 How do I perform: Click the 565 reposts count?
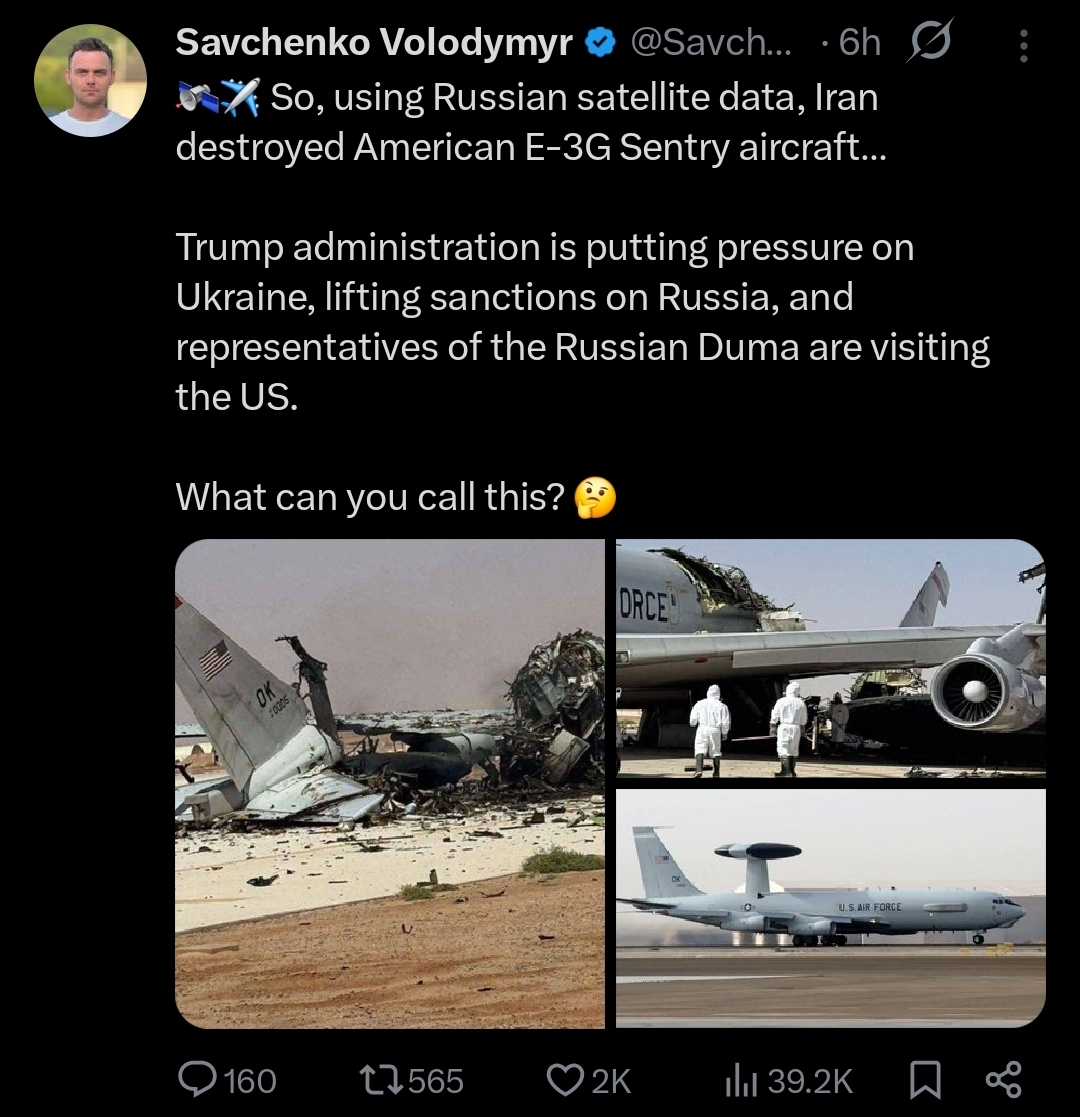pos(435,1080)
